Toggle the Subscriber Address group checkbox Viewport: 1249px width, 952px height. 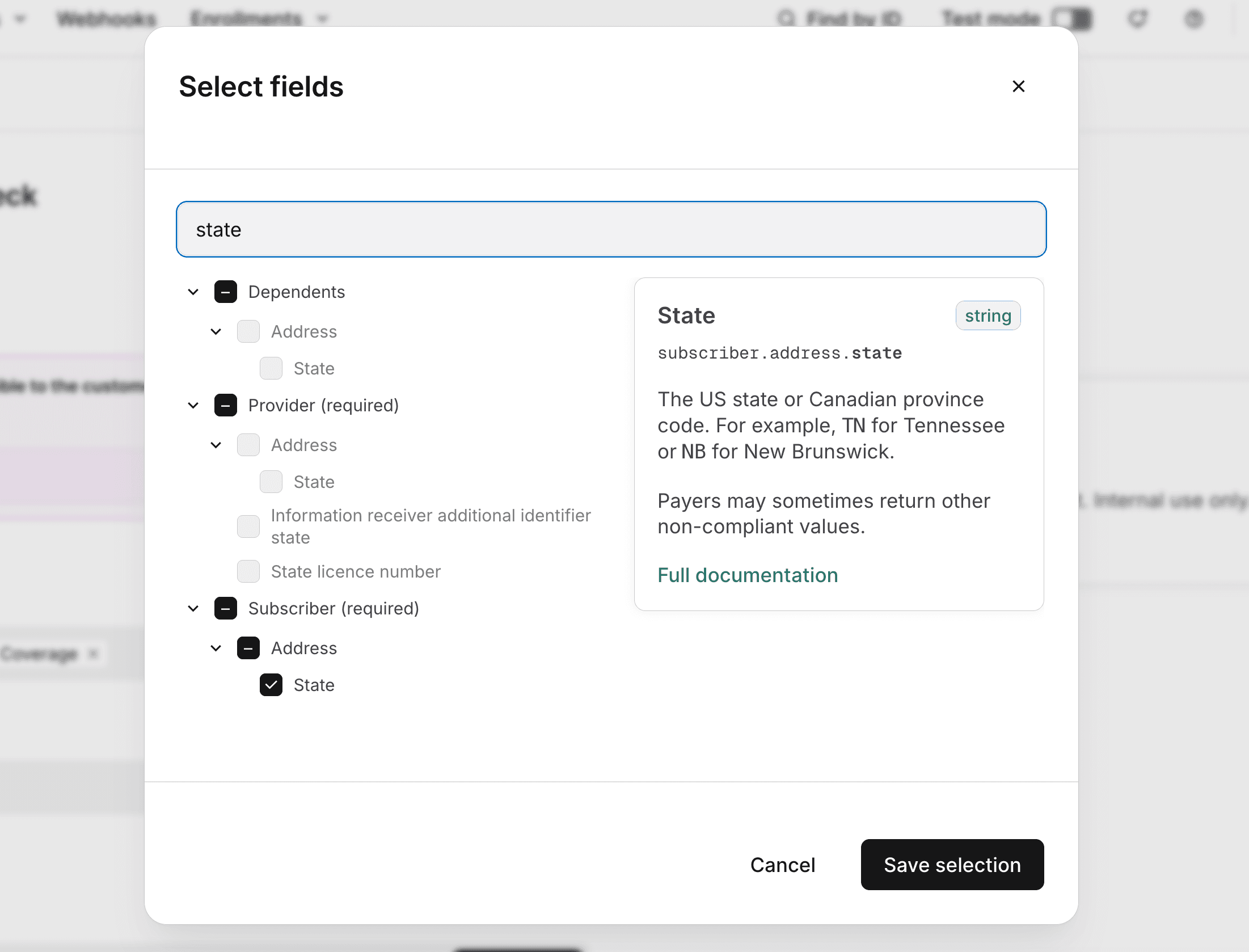coord(248,648)
